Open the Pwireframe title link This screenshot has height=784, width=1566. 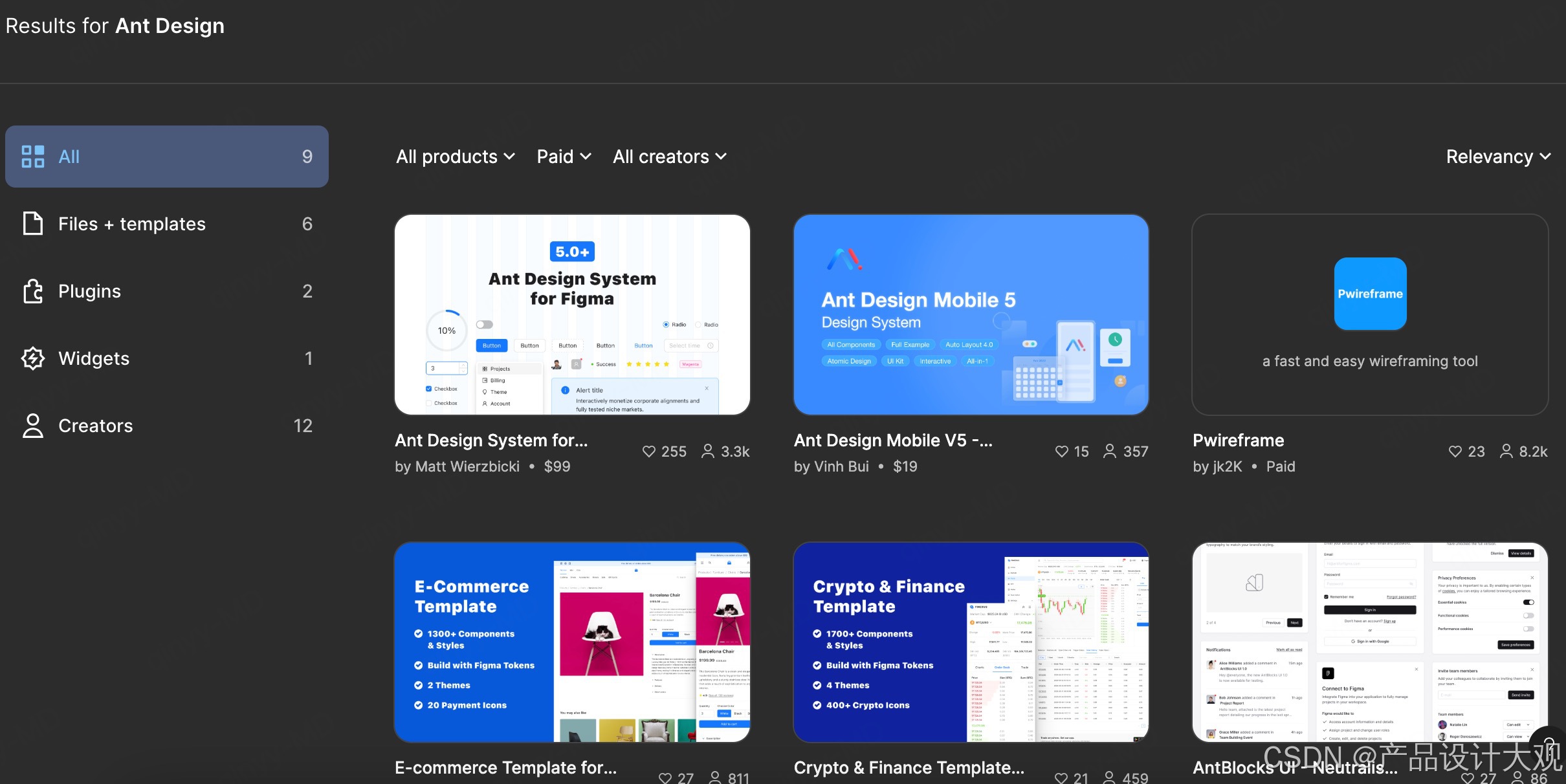pyautogui.click(x=1238, y=441)
